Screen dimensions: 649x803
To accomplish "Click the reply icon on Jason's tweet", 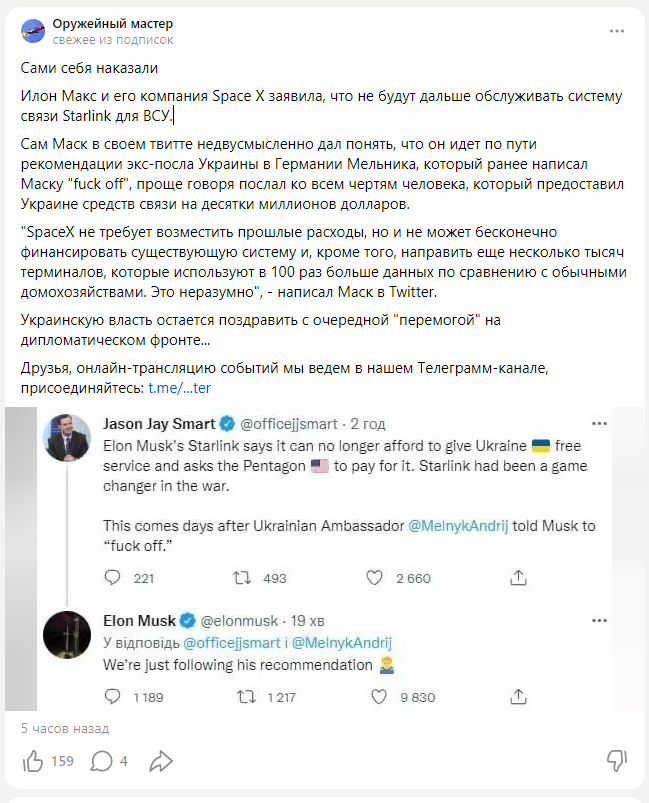I will (x=113, y=578).
